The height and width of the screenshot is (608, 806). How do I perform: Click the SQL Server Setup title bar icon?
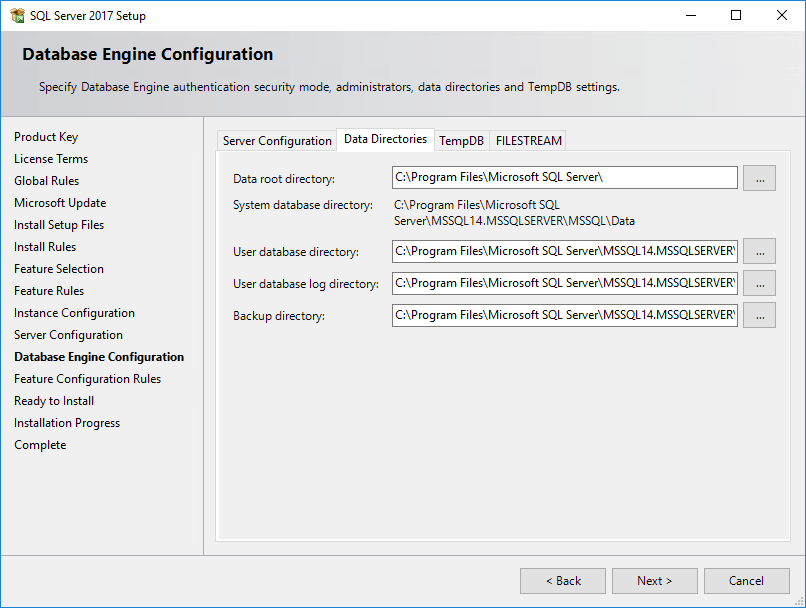pyautogui.click(x=17, y=15)
